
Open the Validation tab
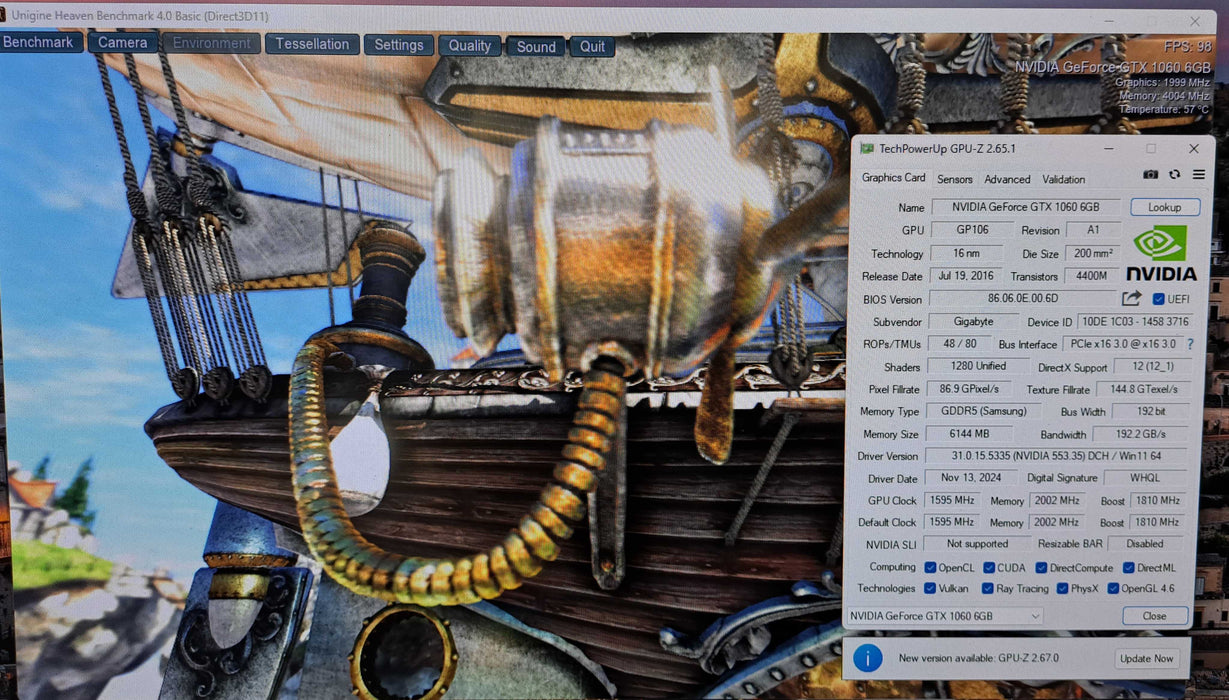[x=1063, y=179]
